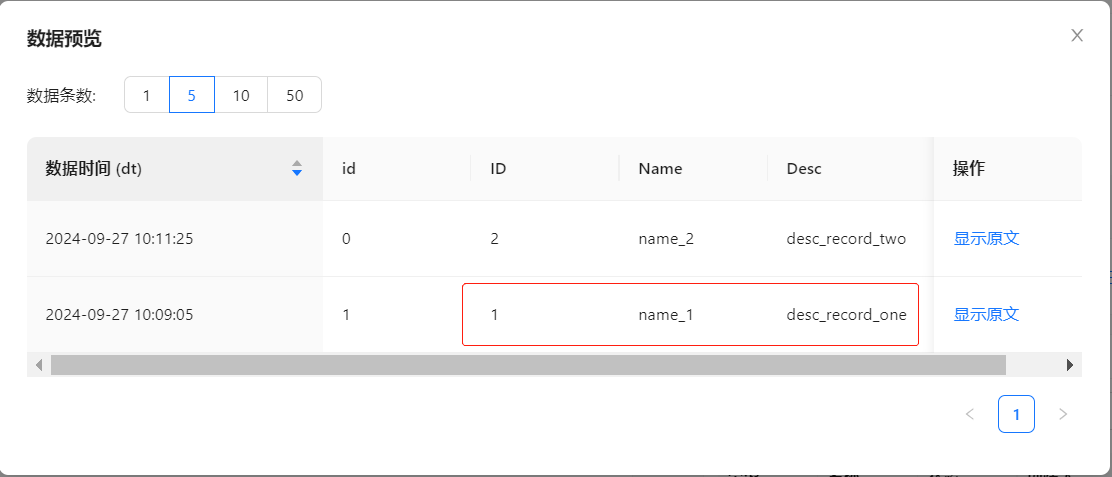The height and width of the screenshot is (477, 1112).
Task: Set 数据条数 to 1
Action: point(147,95)
